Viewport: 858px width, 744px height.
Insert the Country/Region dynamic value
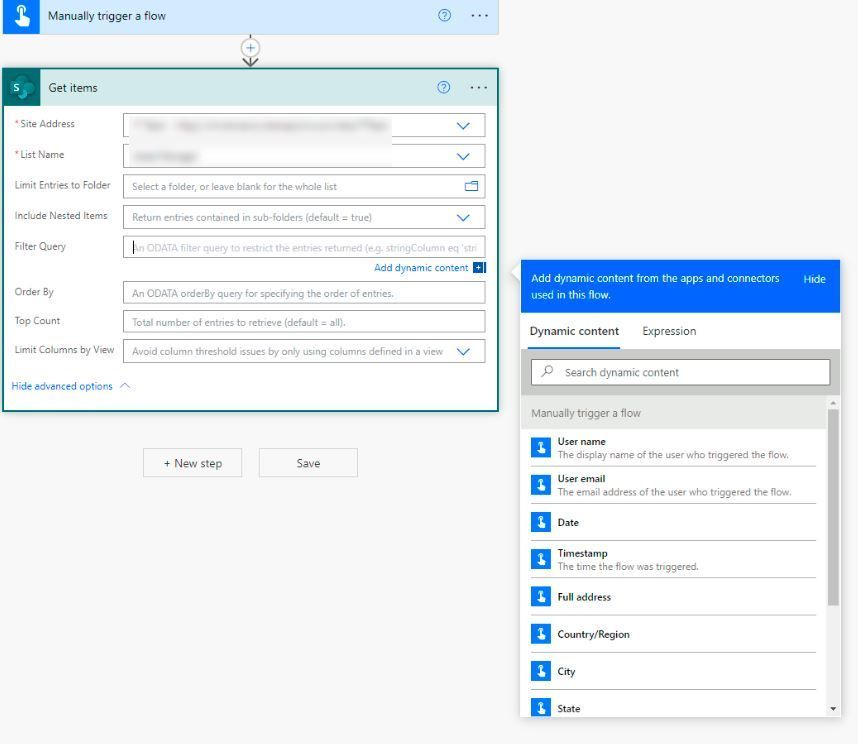click(x=673, y=633)
